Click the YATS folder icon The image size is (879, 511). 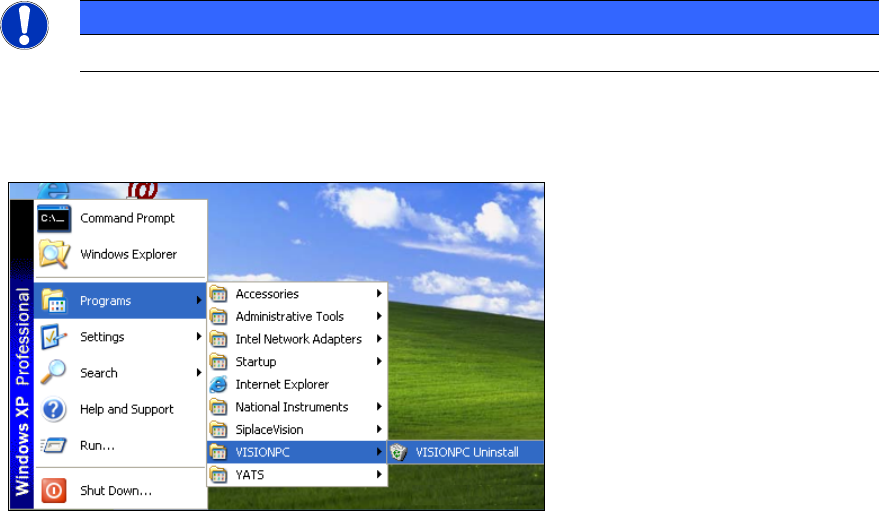[x=219, y=475]
